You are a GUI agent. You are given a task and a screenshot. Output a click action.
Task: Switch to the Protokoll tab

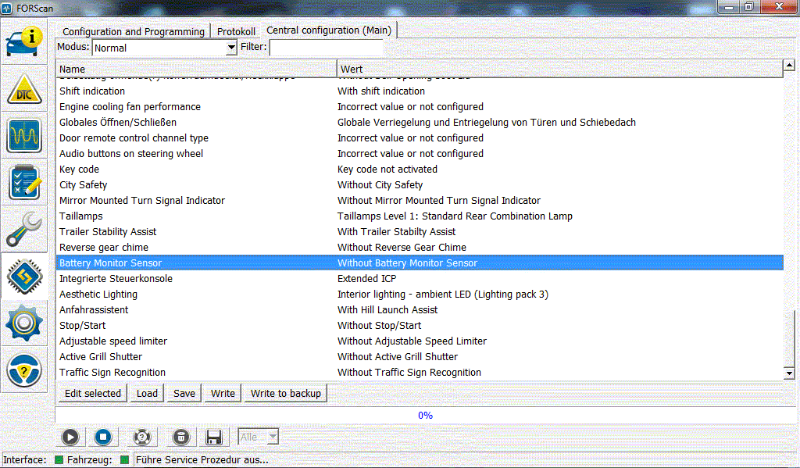click(x=236, y=31)
